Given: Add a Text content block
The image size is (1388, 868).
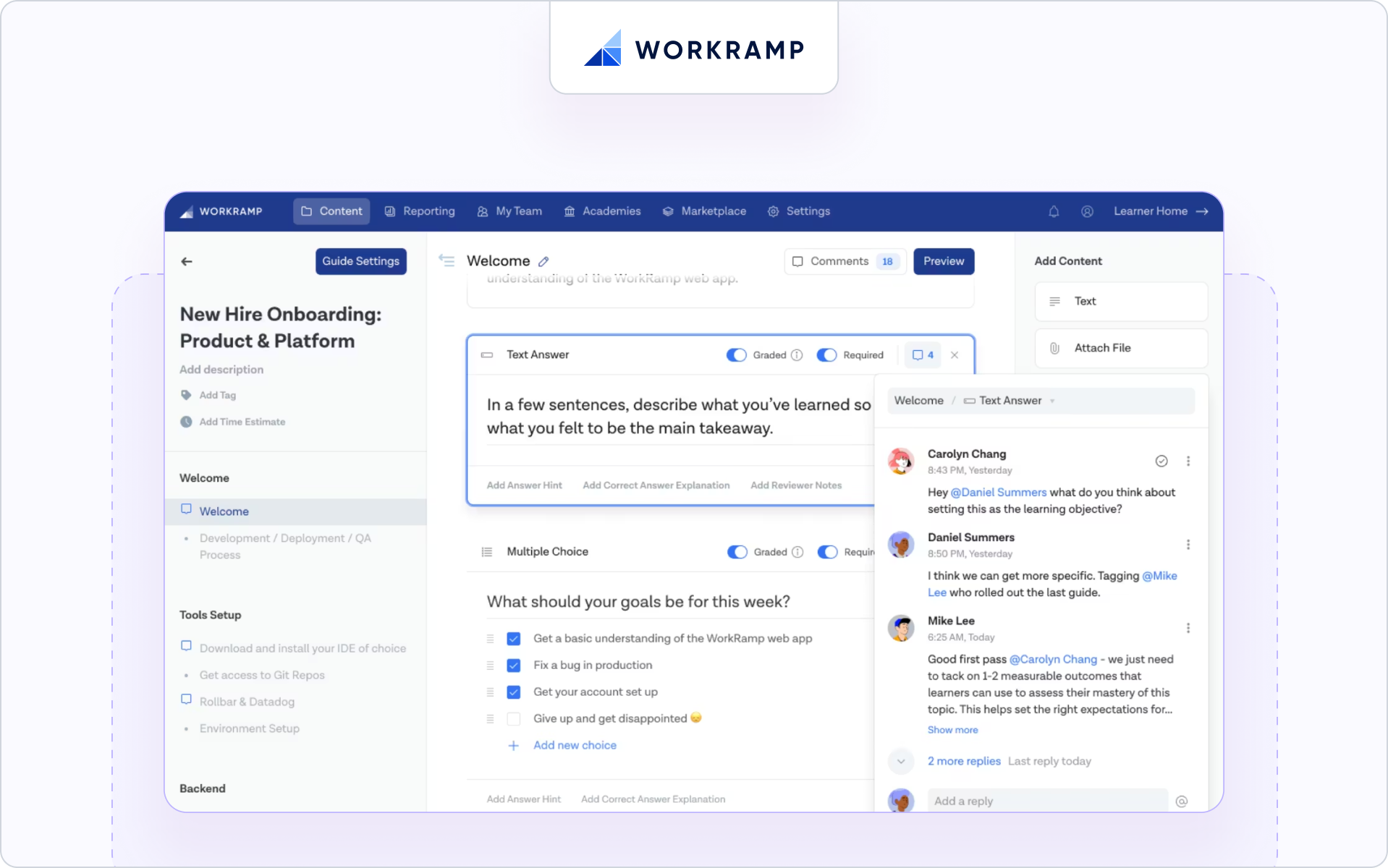Looking at the screenshot, I should [x=1121, y=302].
